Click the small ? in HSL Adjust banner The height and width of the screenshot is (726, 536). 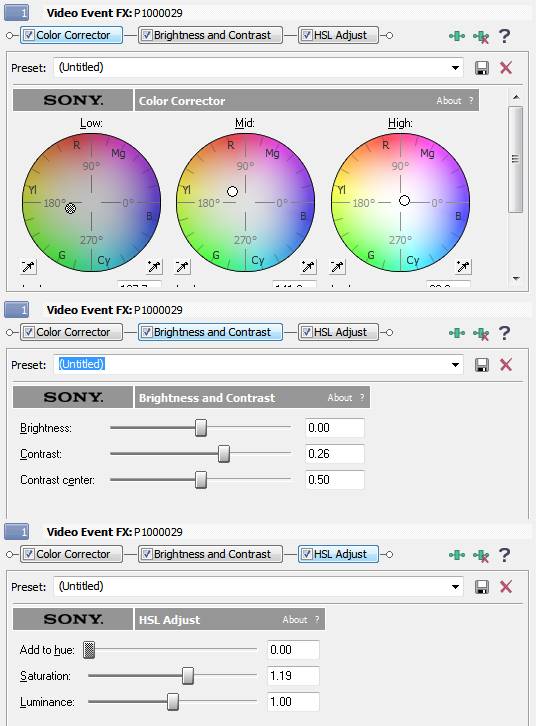[x=317, y=620]
